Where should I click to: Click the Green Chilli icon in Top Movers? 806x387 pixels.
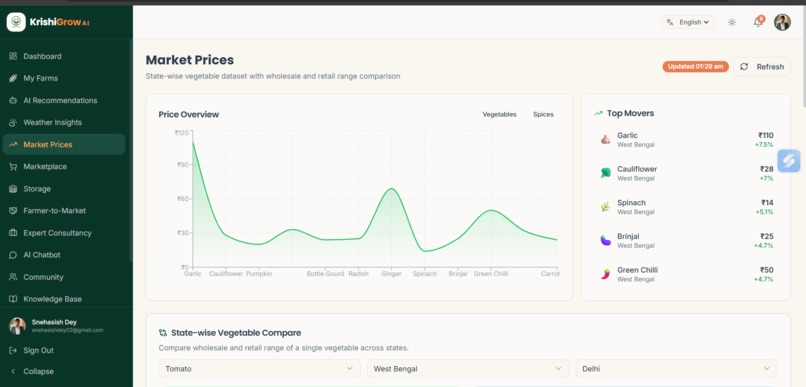click(x=606, y=274)
